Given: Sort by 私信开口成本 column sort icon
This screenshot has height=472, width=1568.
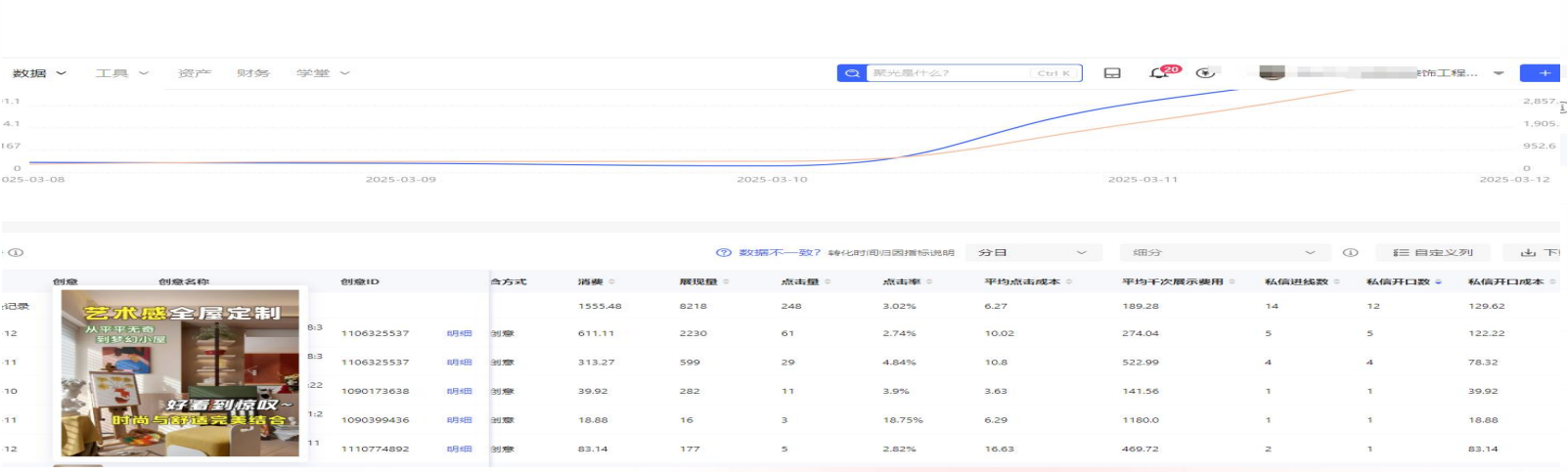Looking at the screenshot, I should [x=1553, y=281].
